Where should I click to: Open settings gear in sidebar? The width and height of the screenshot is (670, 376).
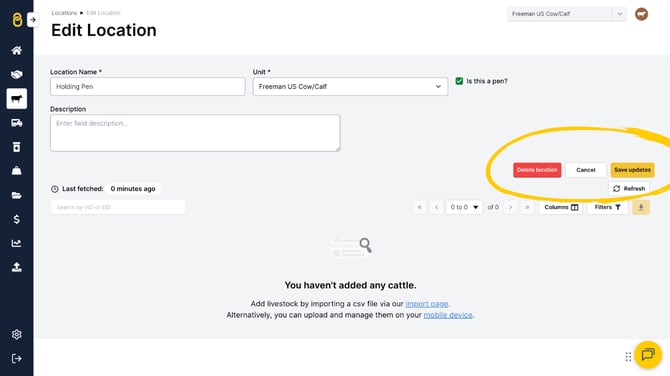point(17,334)
